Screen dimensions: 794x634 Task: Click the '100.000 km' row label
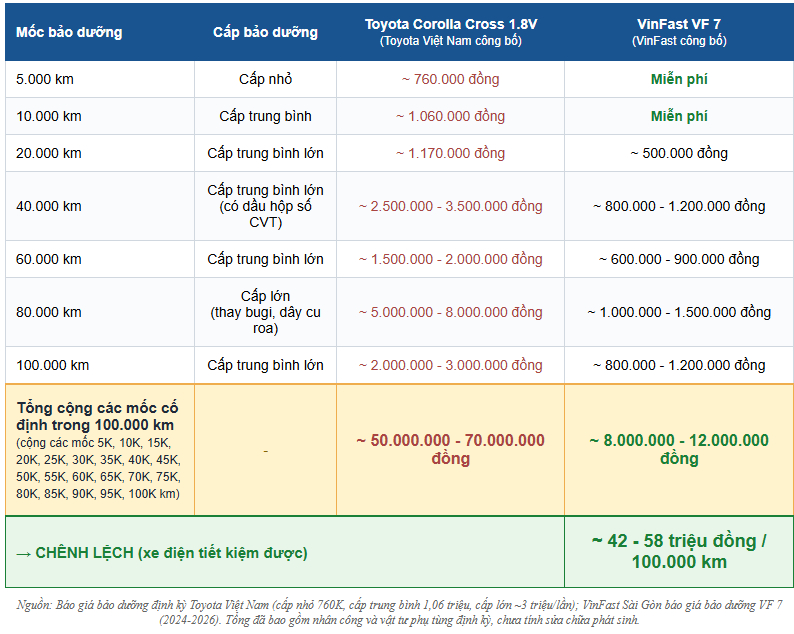pos(53,365)
